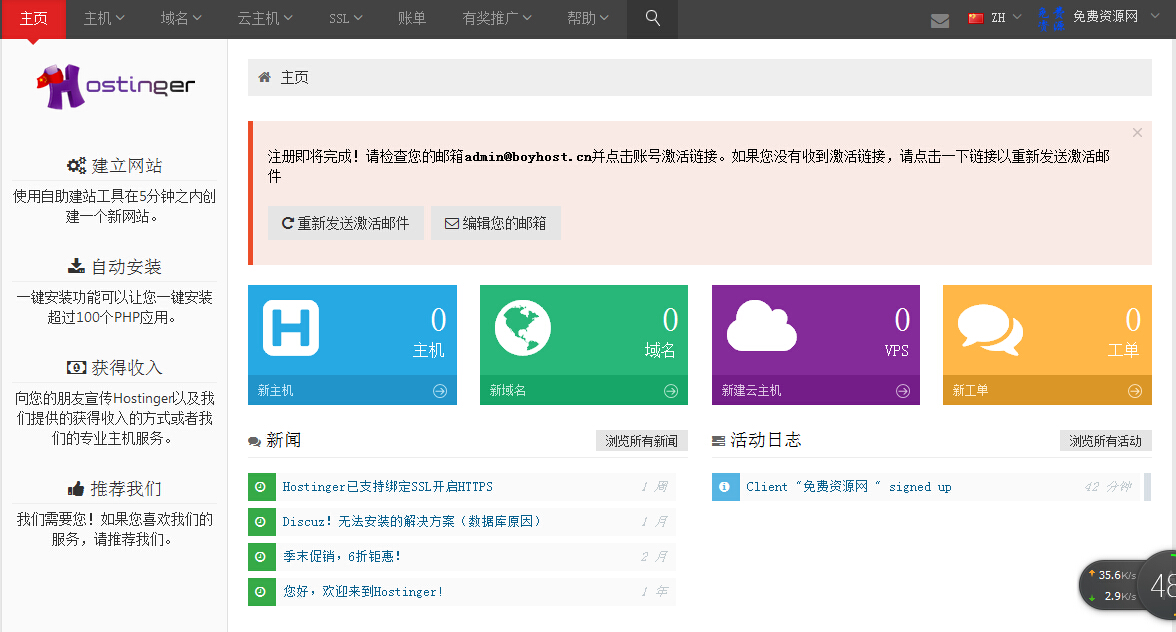Open the search magnifier icon
This screenshot has width=1176, height=632.
(652, 18)
